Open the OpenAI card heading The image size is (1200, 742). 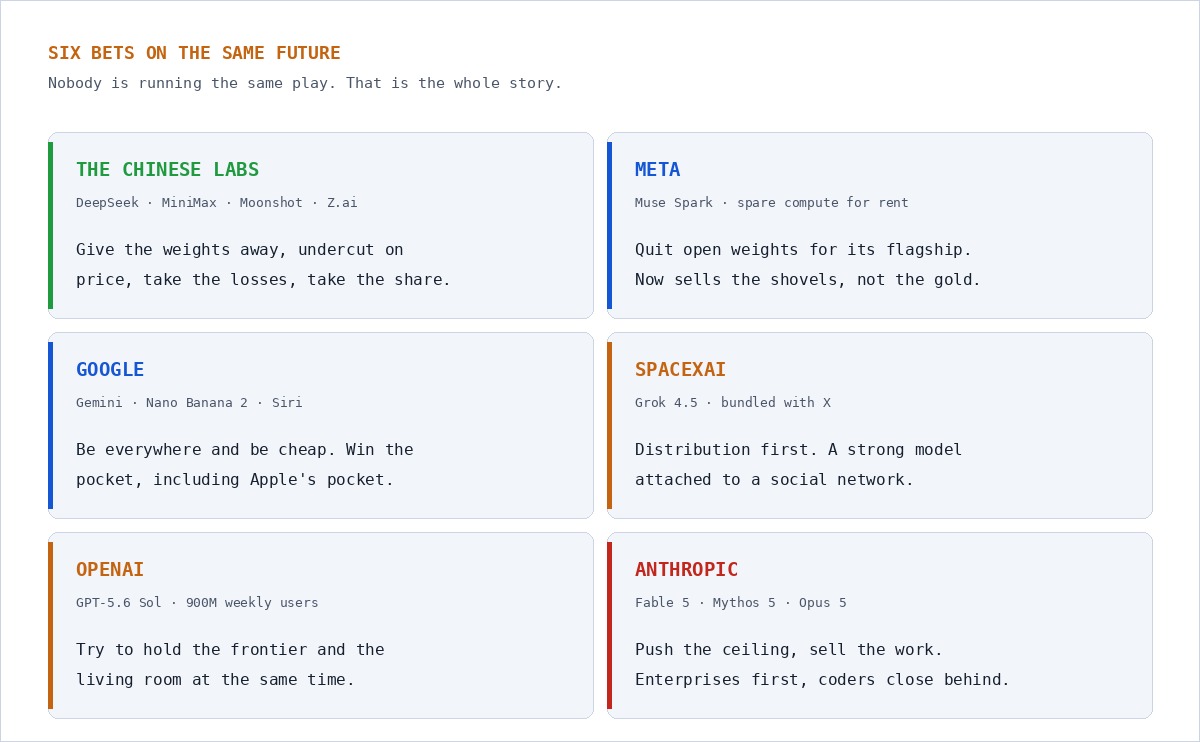[110, 570]
